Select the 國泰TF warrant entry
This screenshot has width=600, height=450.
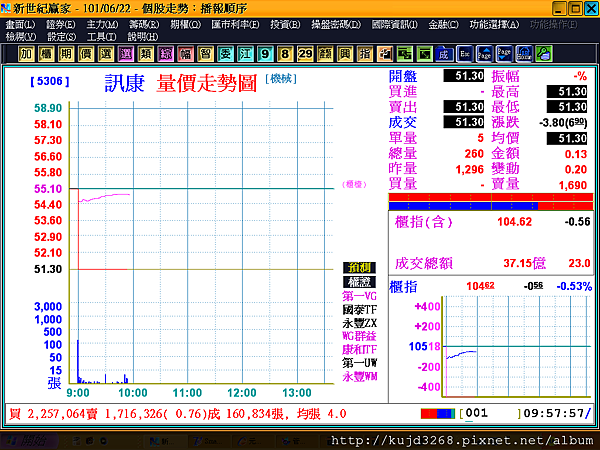point(359,310)
